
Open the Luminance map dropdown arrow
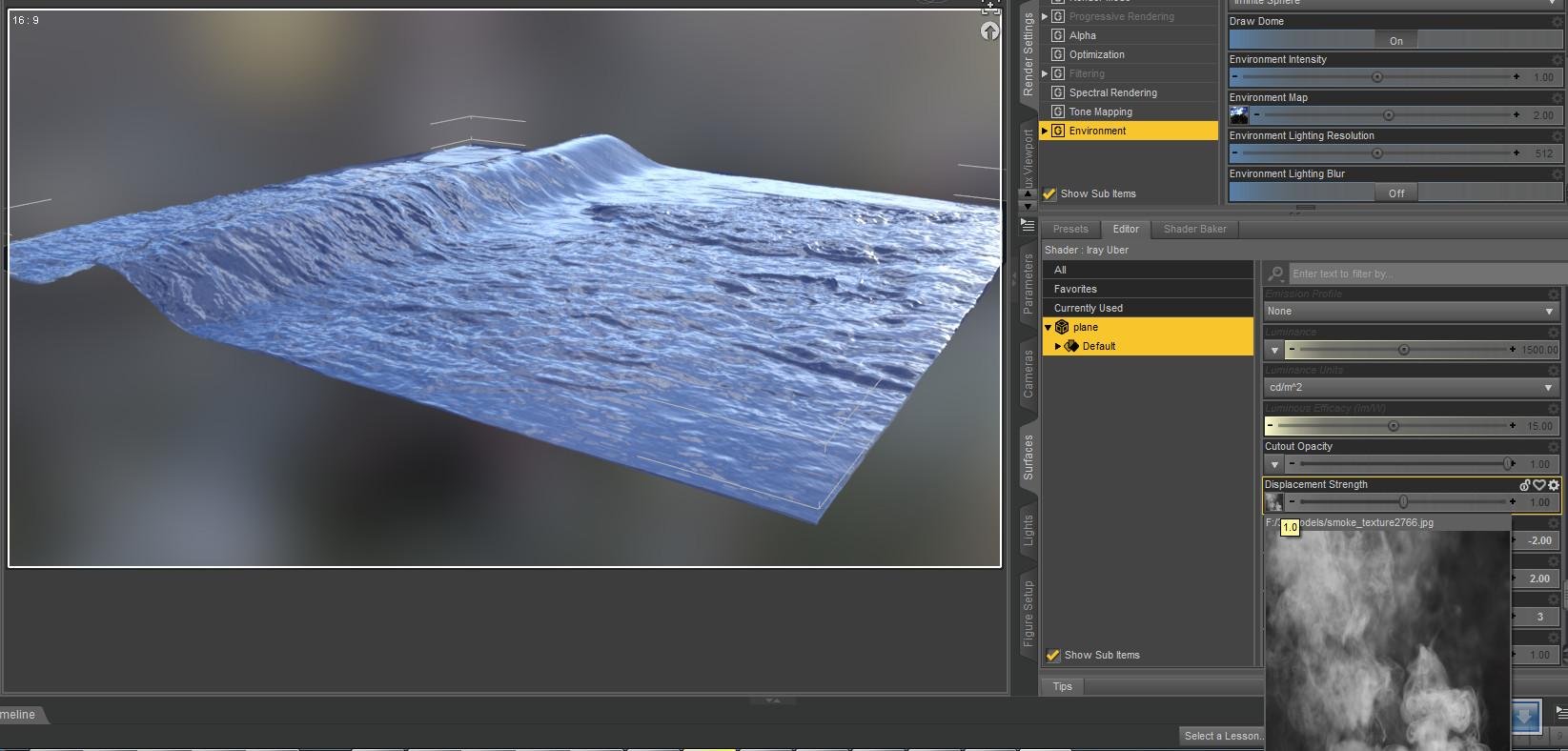click(x=1274, y=350)
